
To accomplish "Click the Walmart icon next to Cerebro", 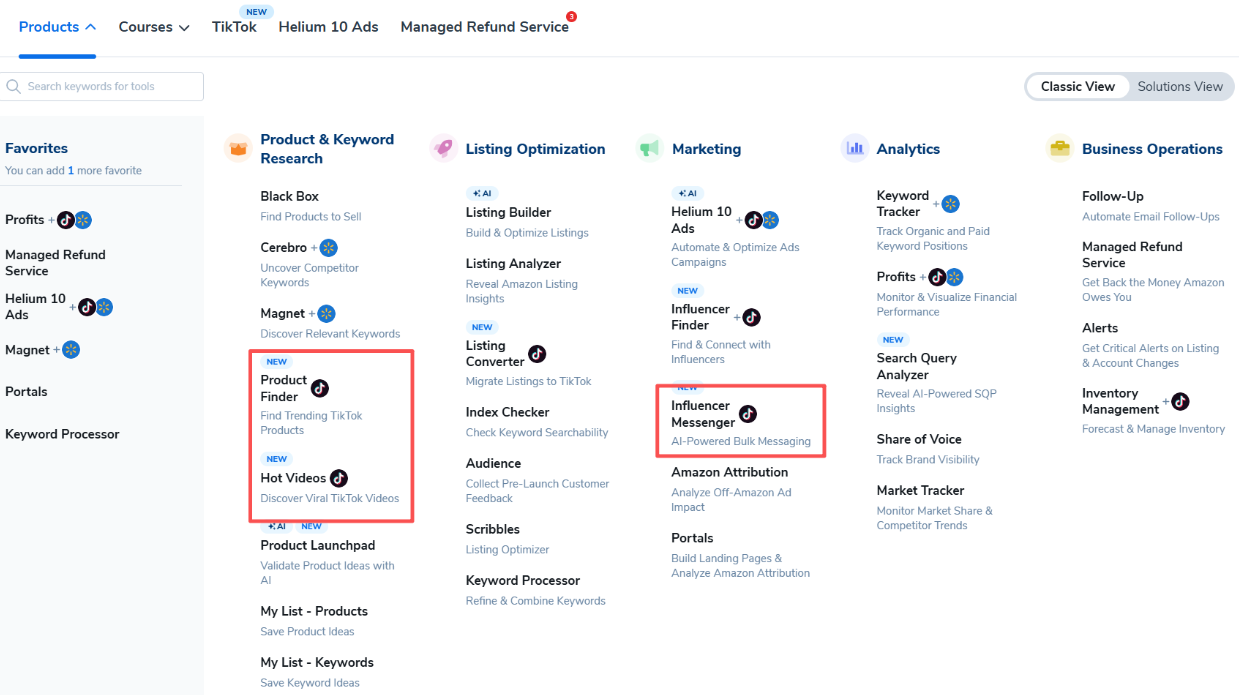I will pyautogui.click(x=328, y=247).
